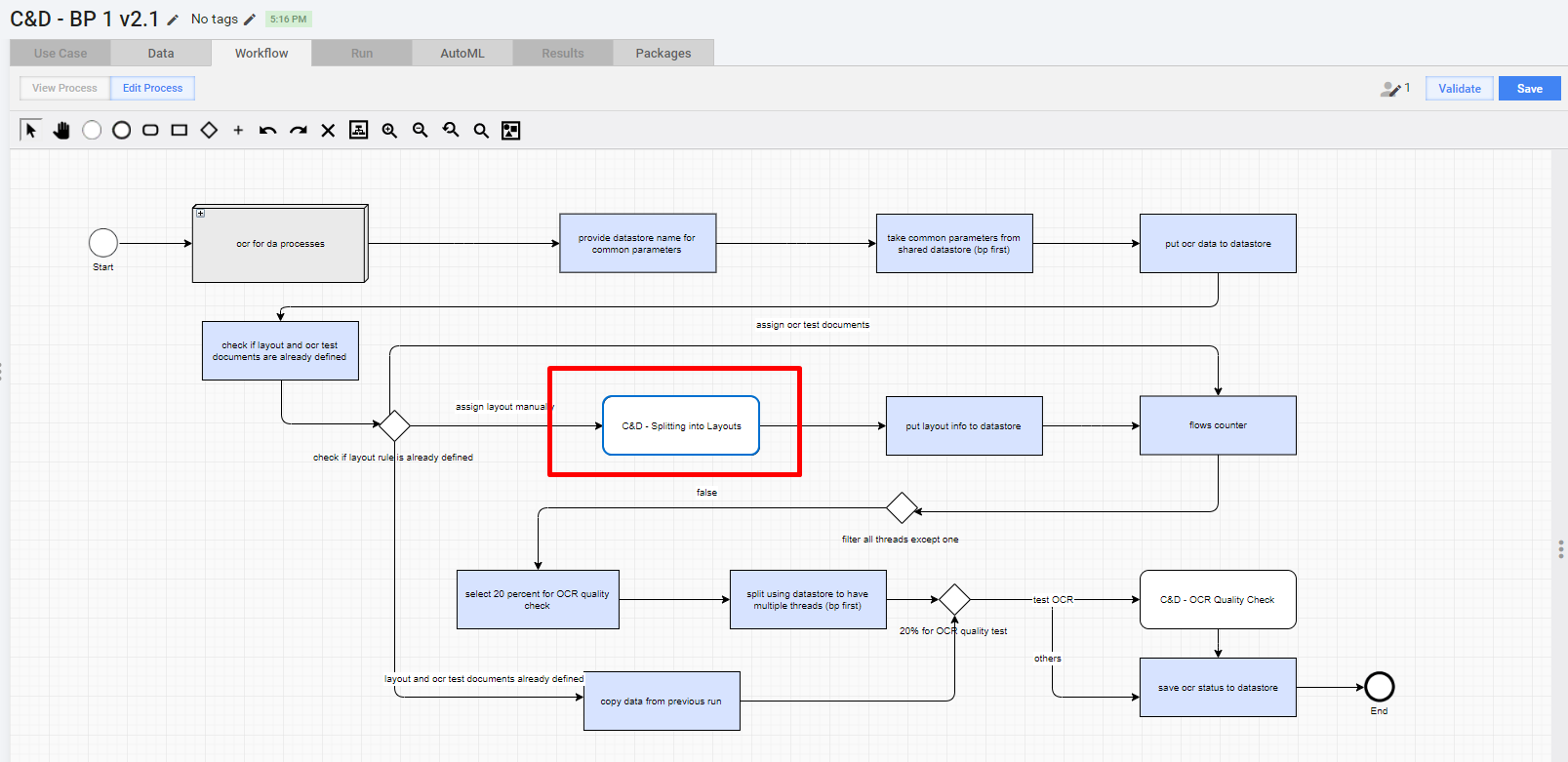
Task: Click the plain magnifier search icon
Action: tap(481, 130)
